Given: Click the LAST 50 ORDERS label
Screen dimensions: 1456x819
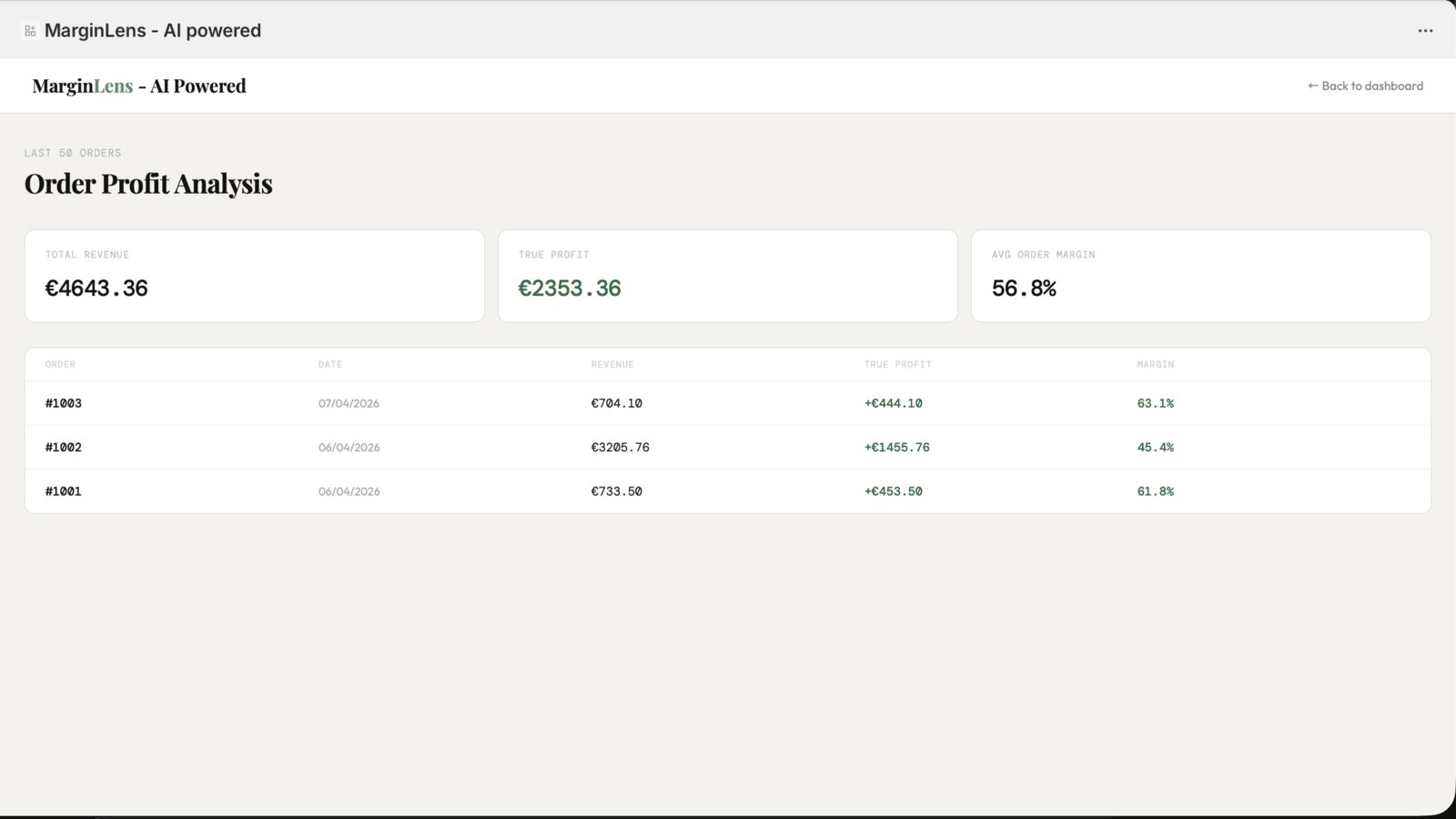Looking at the screenshot, I should point(73,152).
